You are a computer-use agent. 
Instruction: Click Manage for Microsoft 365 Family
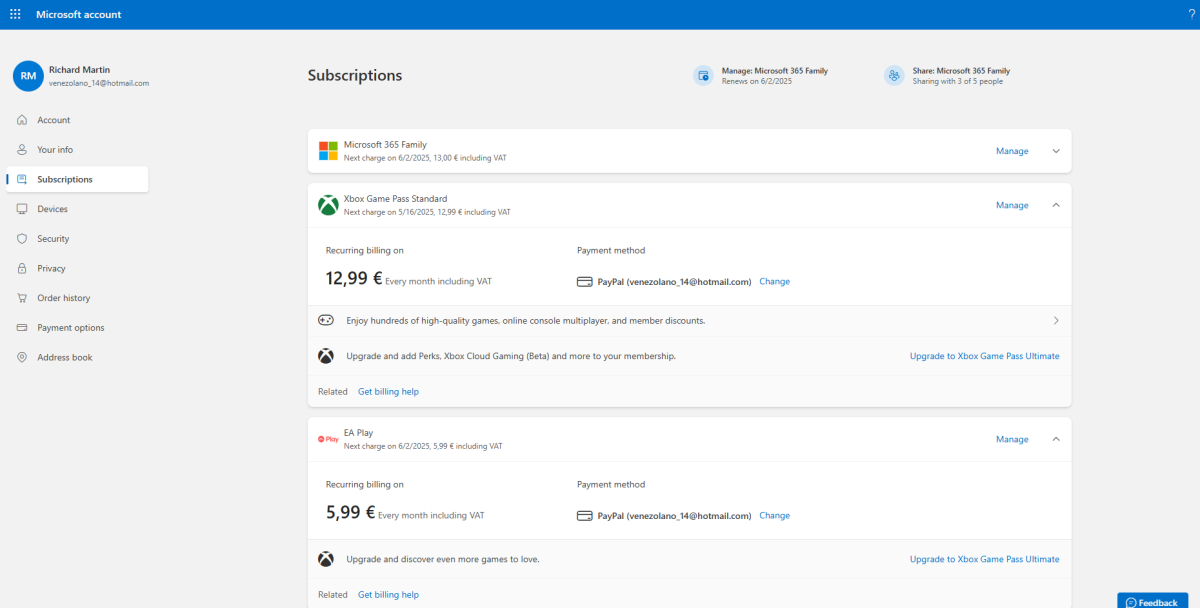tap(1012, 151)
